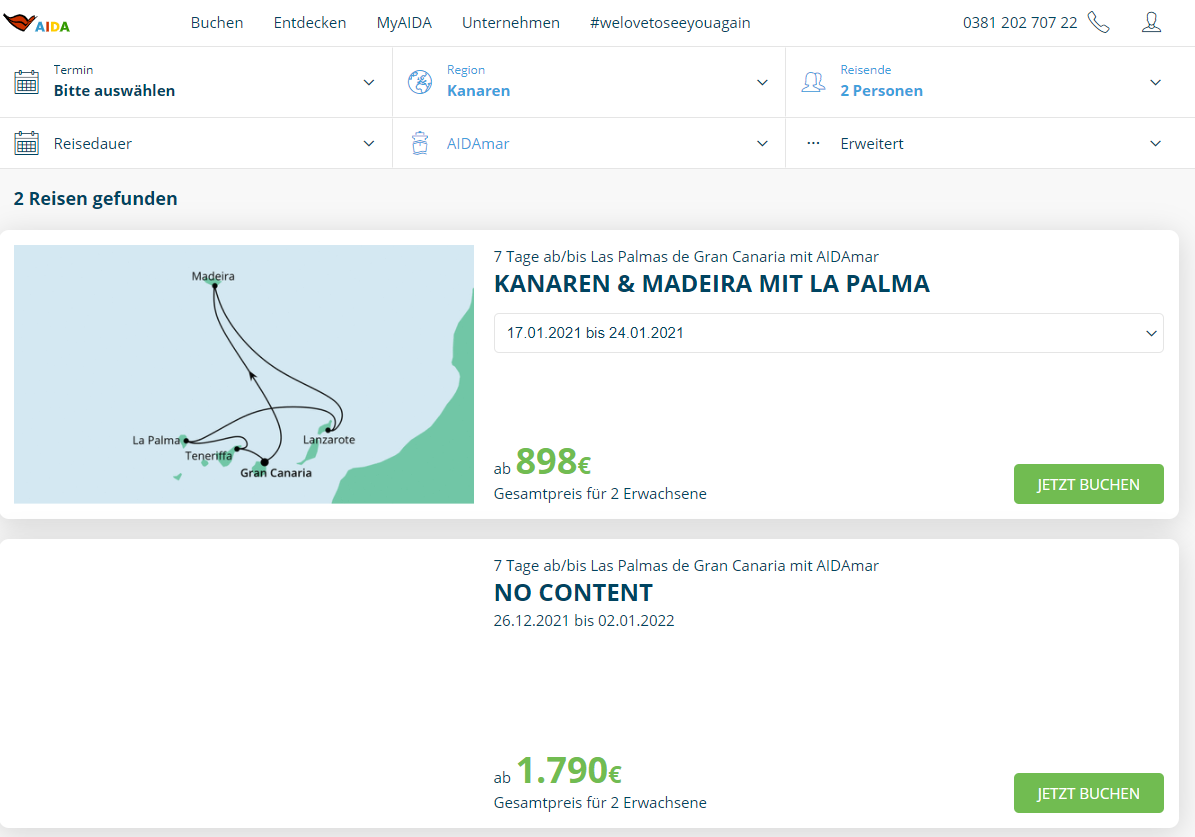Expand the Region Kanaren dropdown
This screenshot has width=1195, height=837.
762,82
